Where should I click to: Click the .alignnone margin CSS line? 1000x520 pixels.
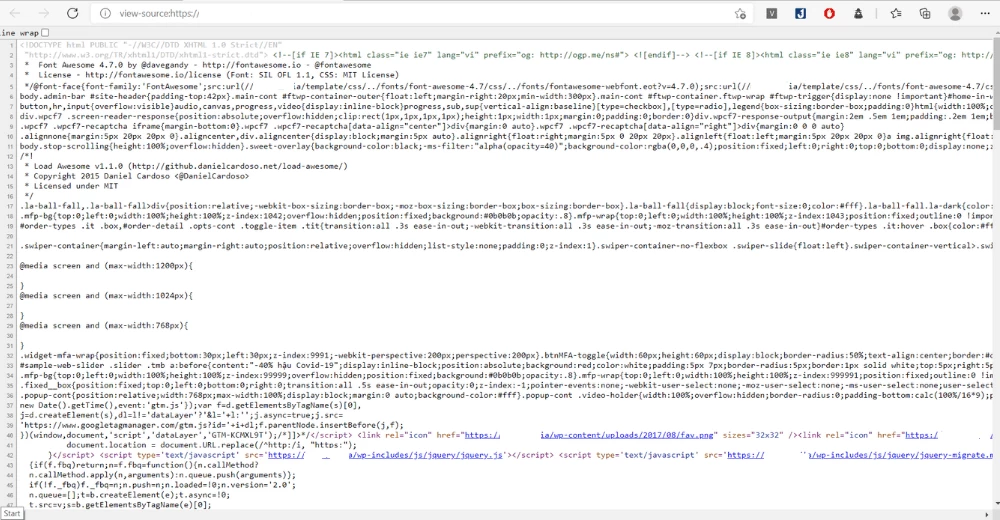[x=506, y=137]
